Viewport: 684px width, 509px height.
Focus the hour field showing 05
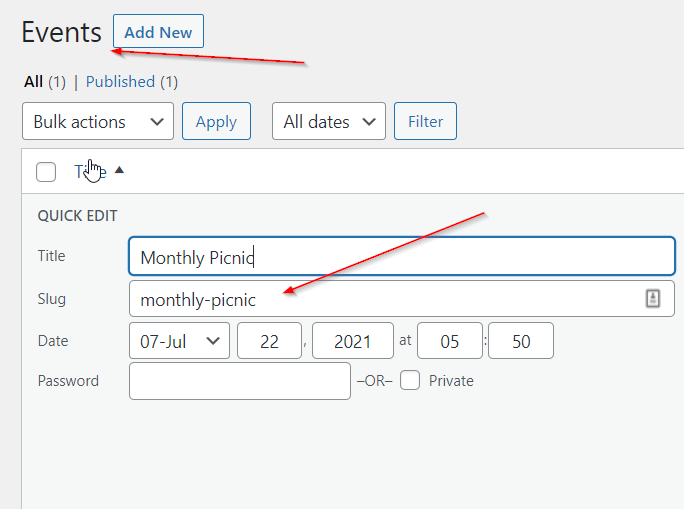click(x=449, y=341)
